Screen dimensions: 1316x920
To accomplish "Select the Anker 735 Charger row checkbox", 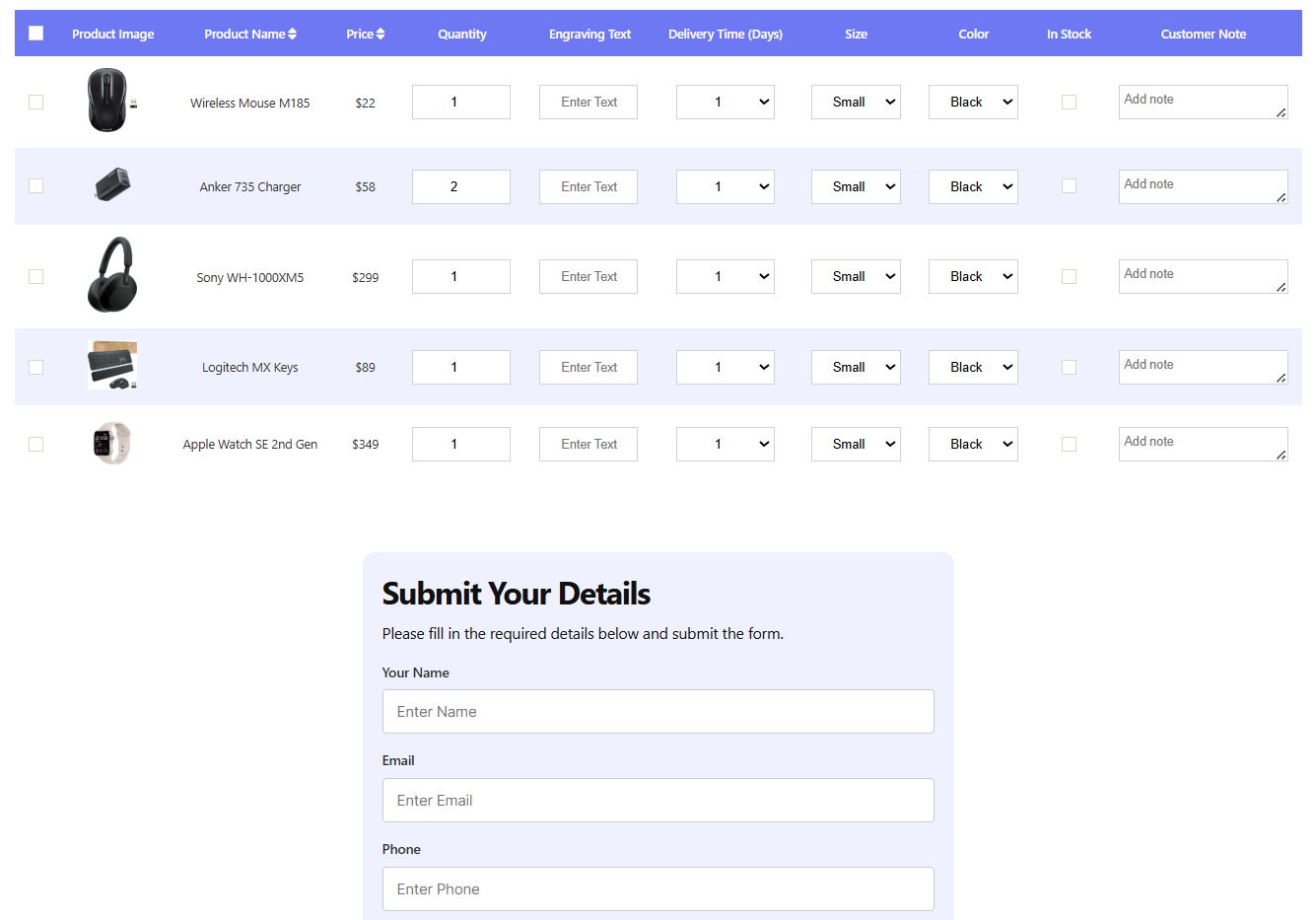I will click(x=36, y=185).
